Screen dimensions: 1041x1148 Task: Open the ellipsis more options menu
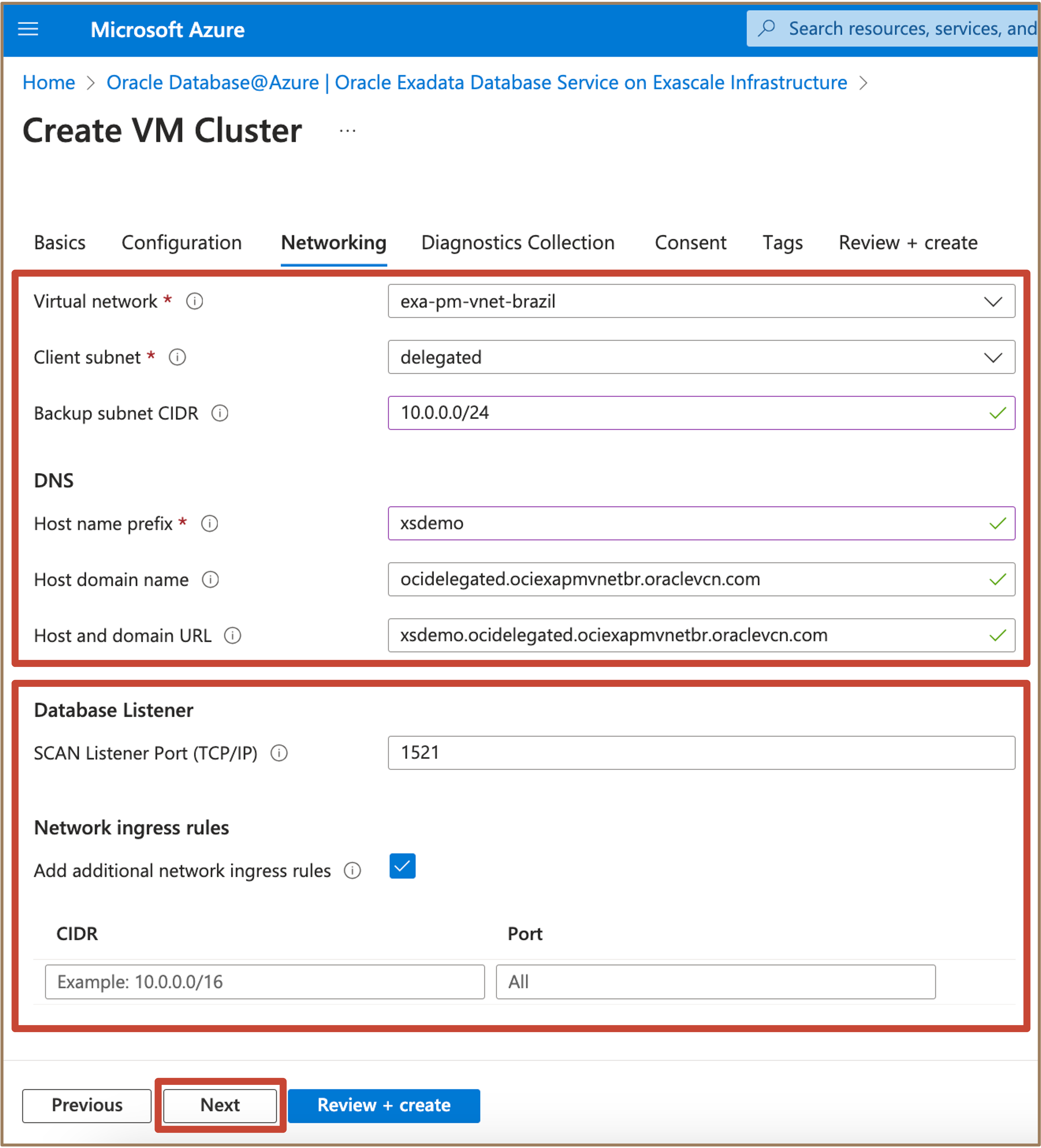click(x=347, y=131)
